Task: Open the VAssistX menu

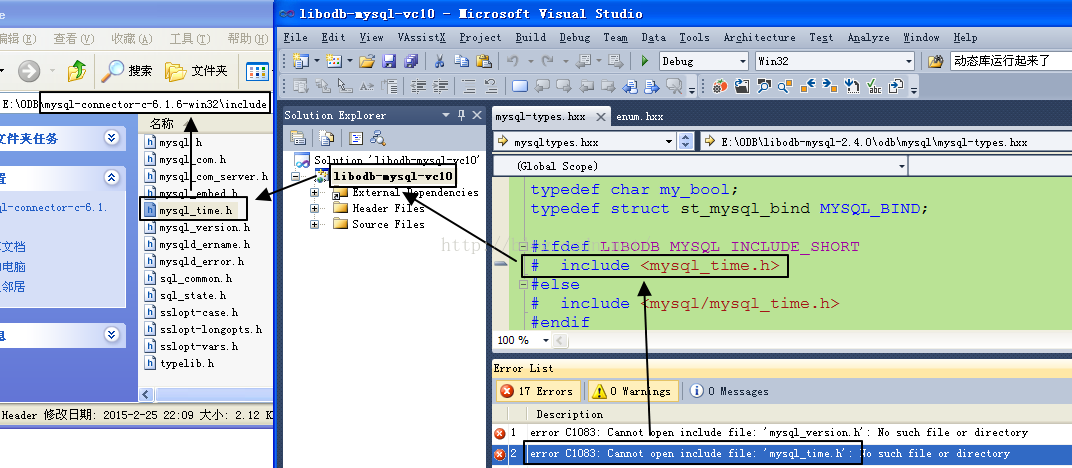Action: [421, 38]
